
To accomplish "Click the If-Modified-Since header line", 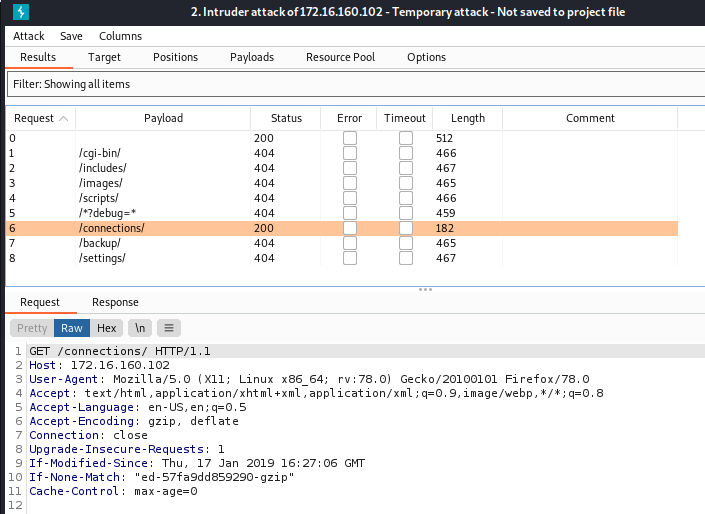I will tap(197, 463).
